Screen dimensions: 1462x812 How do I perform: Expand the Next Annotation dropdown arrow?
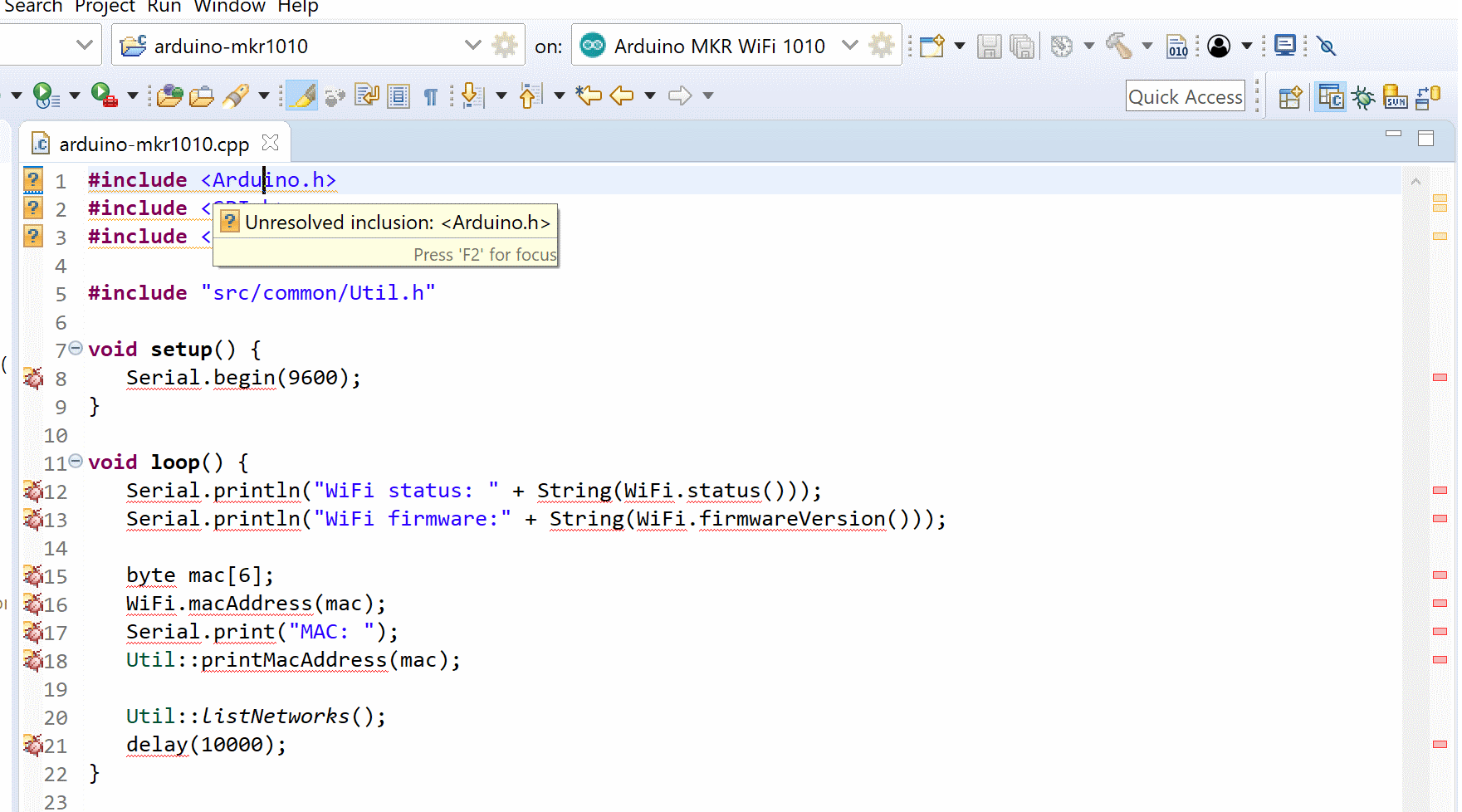click(x=501, y=95)
